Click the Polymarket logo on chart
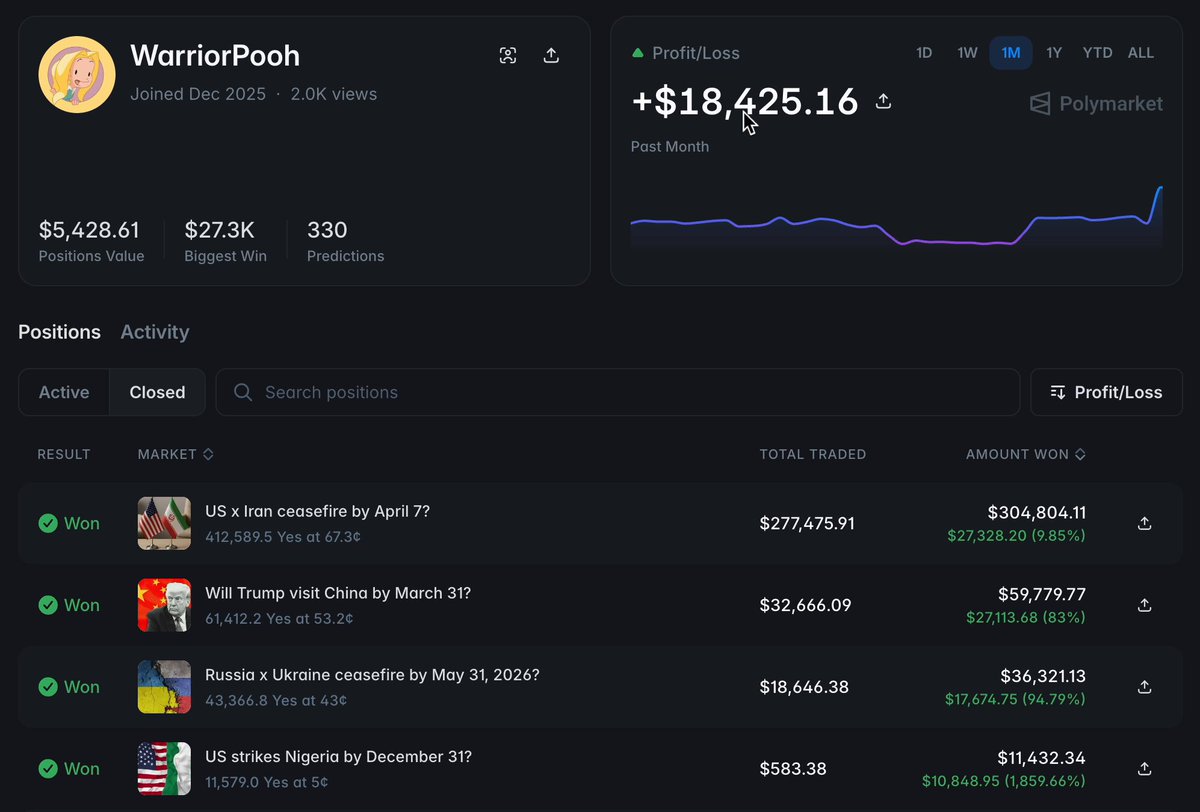 pyautogui.click(x=1097, y=104)
